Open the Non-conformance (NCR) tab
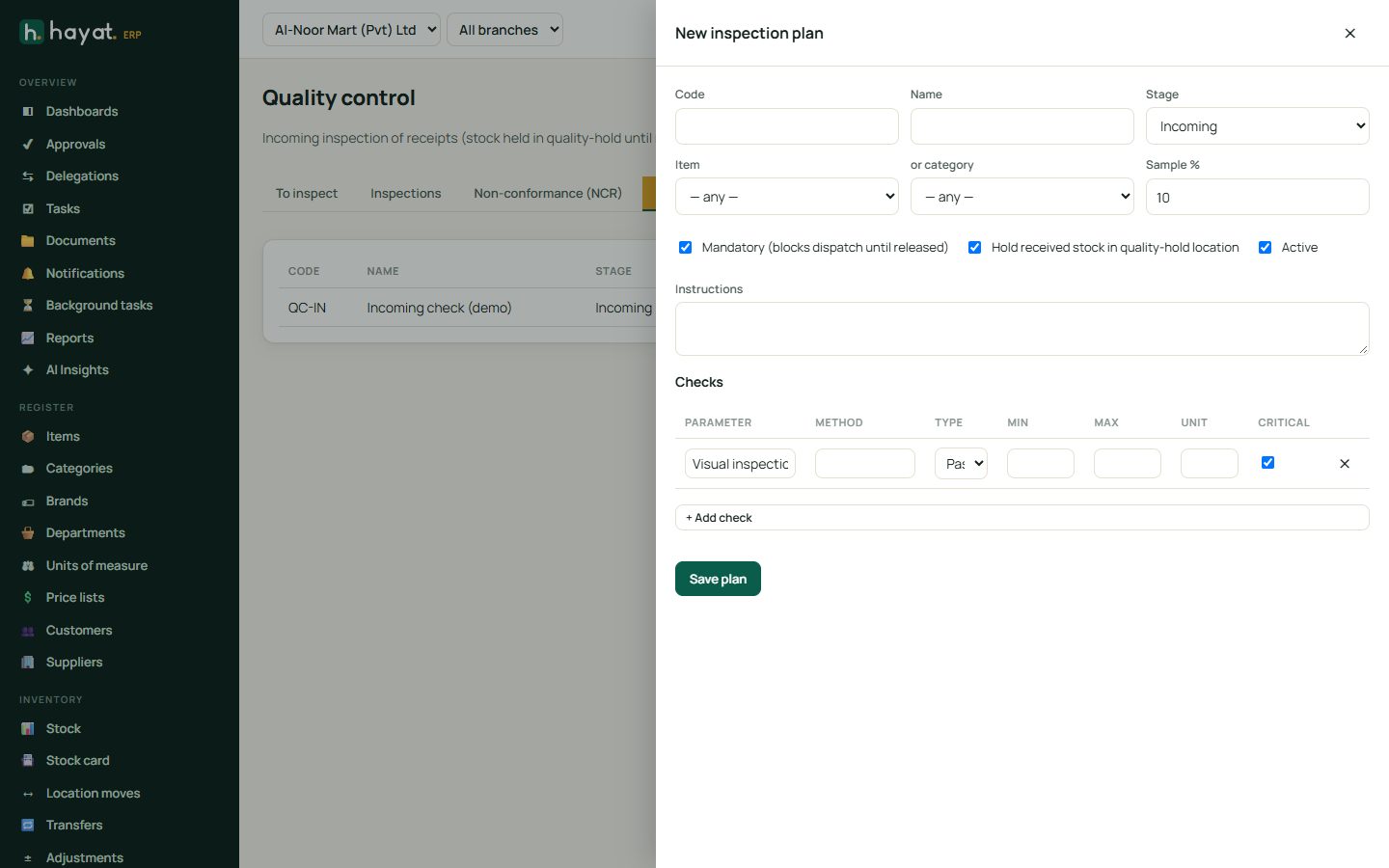Viewport: 1389px width, 868px height. pos(548,194)
